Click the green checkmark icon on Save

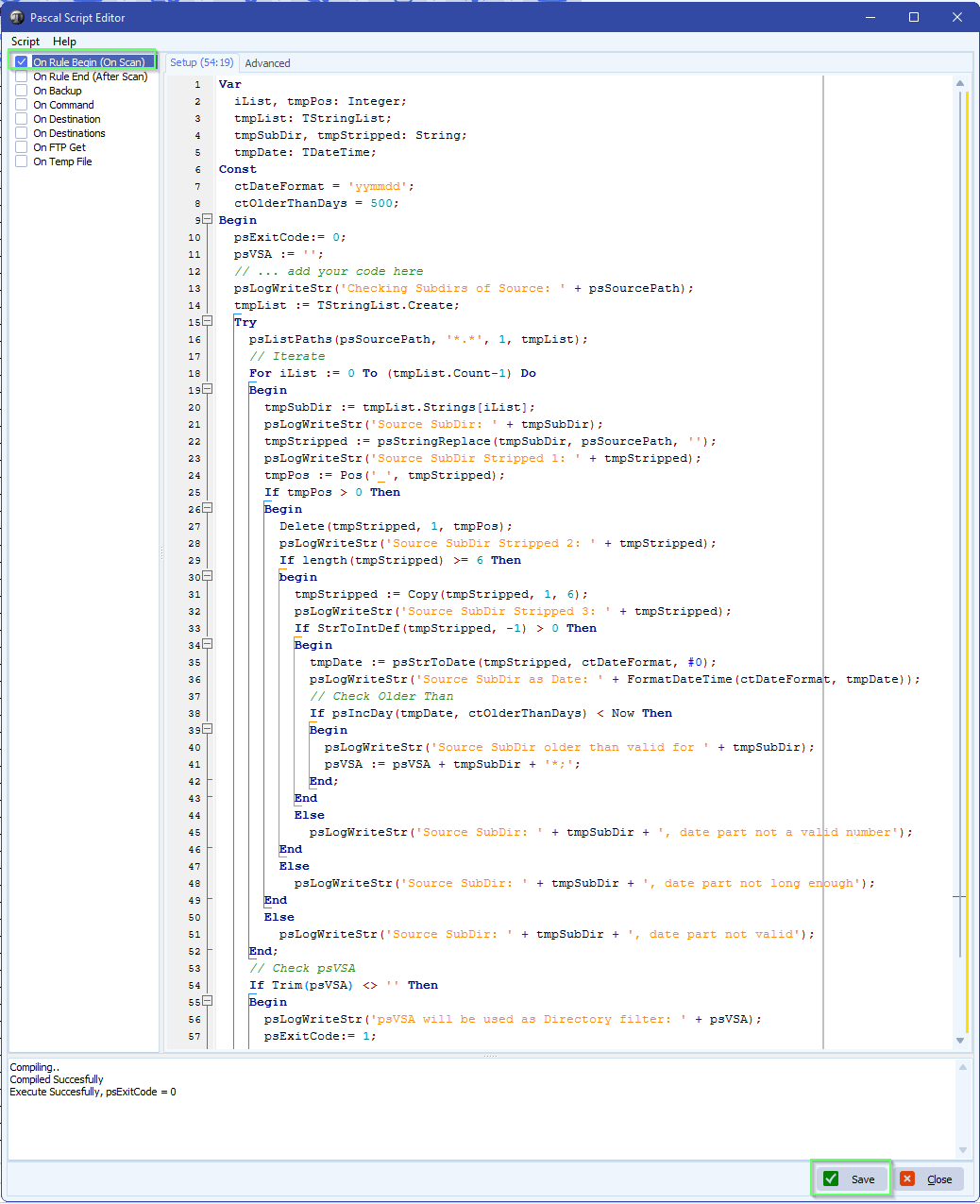tap(831, 1179)
